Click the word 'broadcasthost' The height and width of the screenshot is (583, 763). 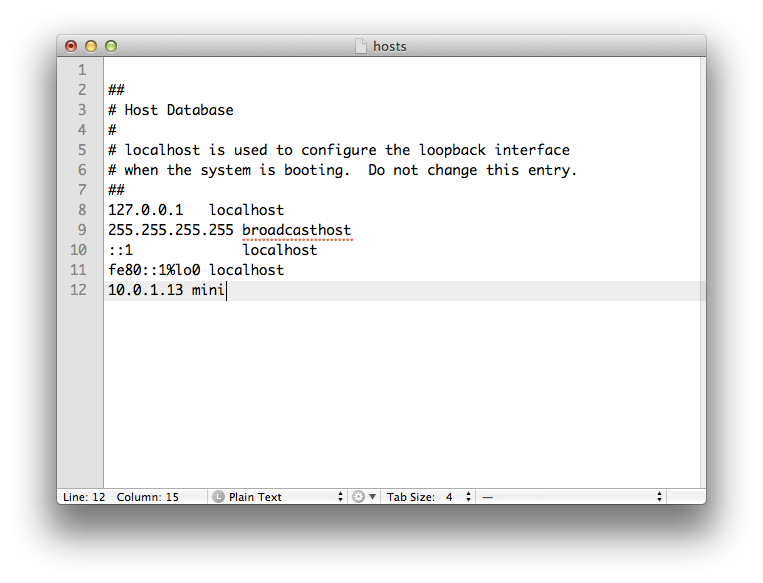click(297, 230)
